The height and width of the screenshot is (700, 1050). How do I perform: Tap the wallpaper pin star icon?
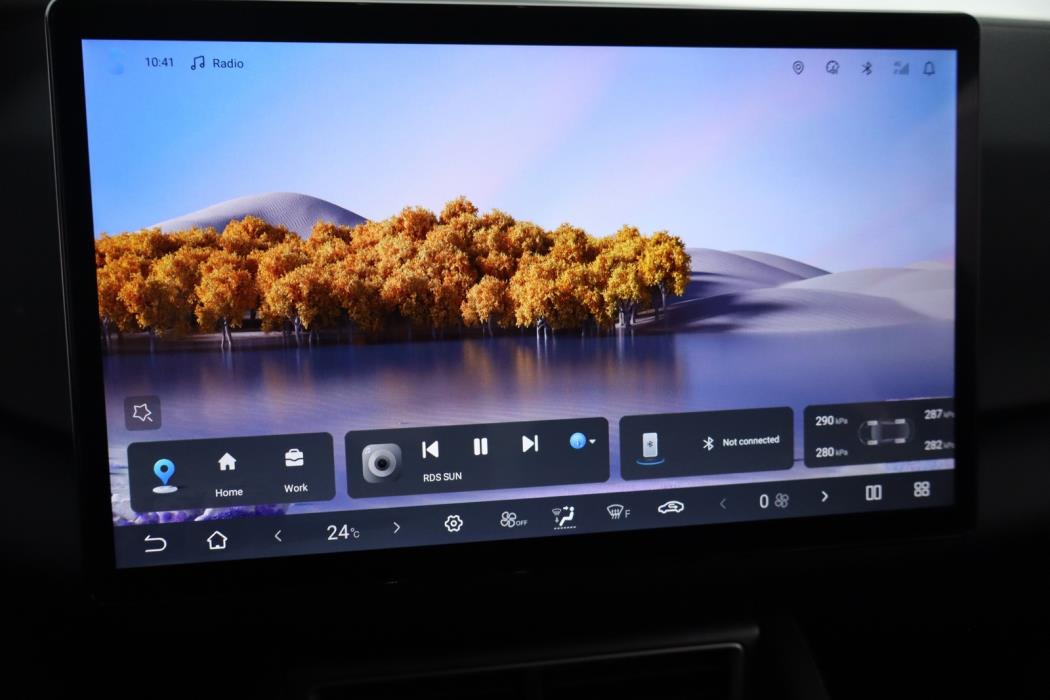pos(142,412)
